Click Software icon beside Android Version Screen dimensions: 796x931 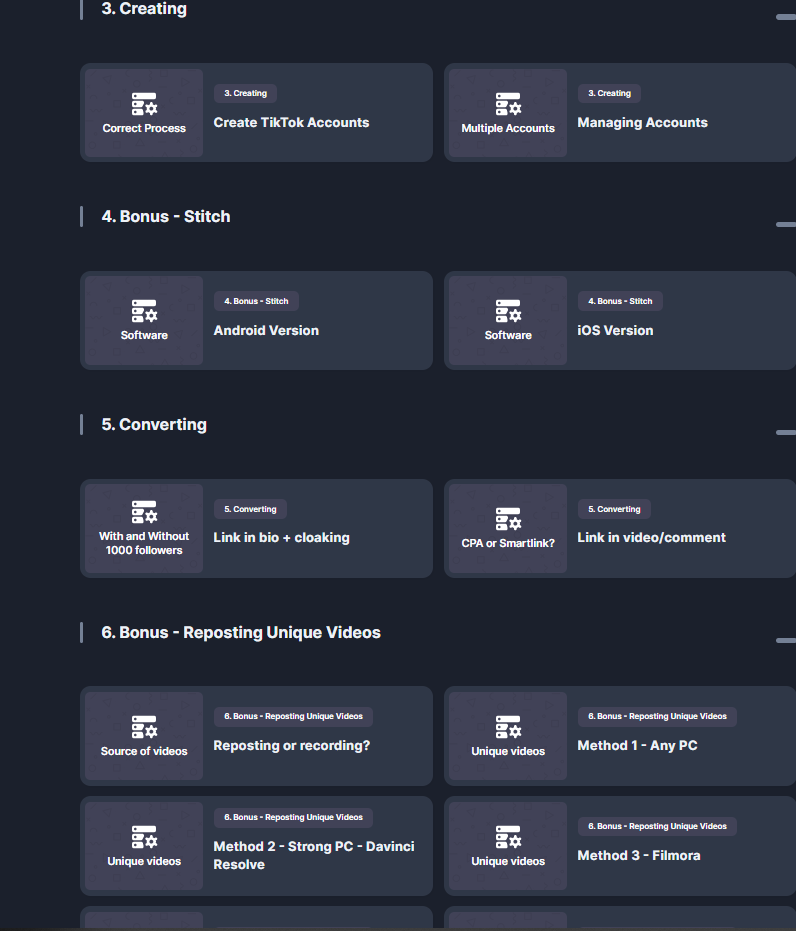pos(144,311)
